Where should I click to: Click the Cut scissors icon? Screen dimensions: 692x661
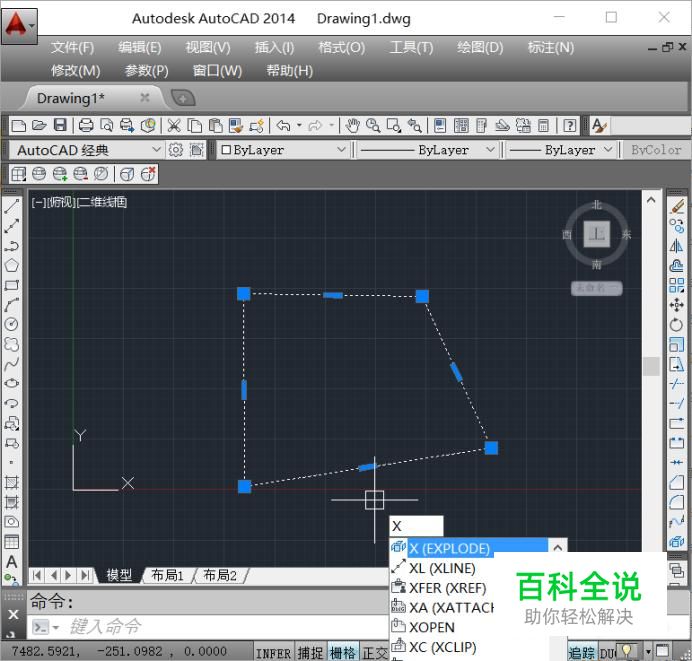(x=174, y=126)
